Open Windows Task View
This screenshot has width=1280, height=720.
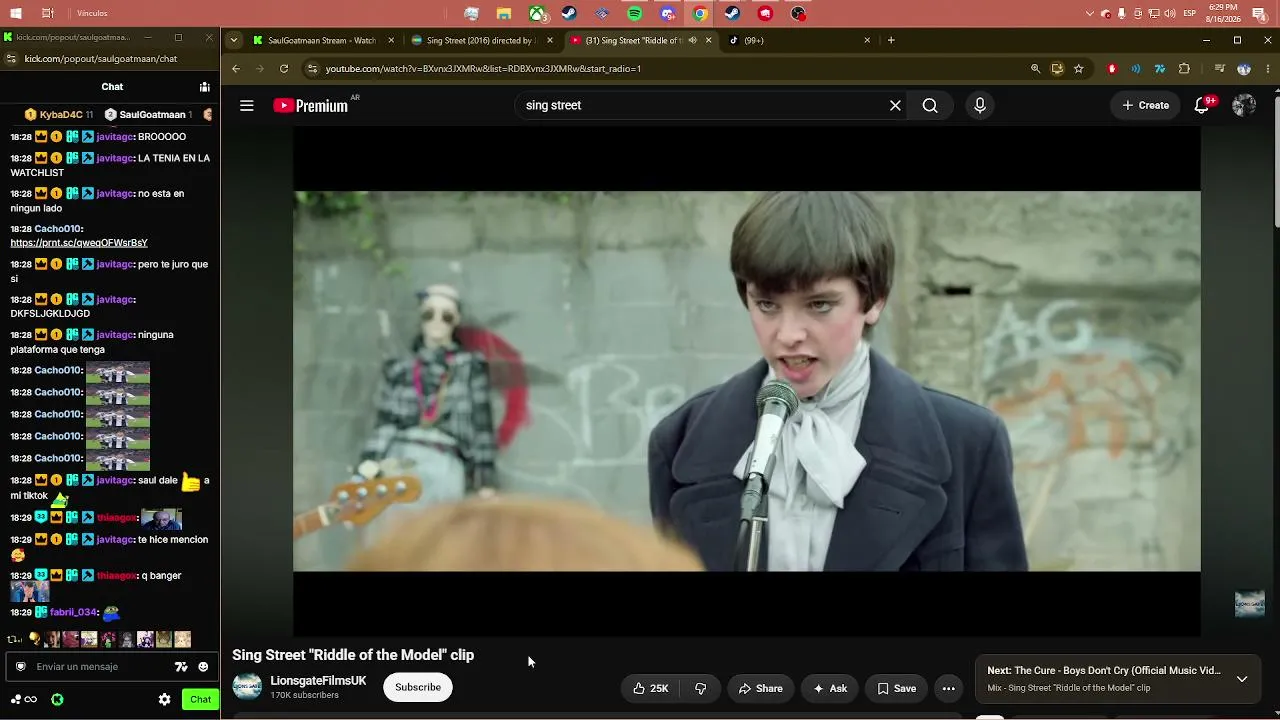coord(48,13)
